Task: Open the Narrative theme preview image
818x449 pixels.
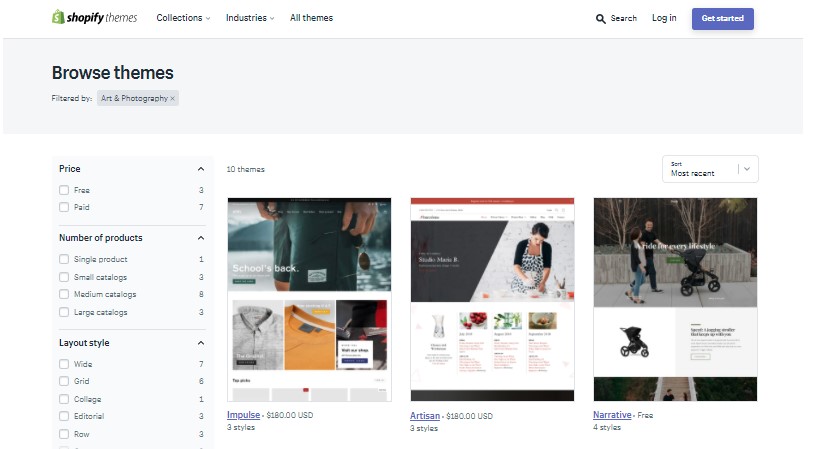Action: click(x=675, y=299)
